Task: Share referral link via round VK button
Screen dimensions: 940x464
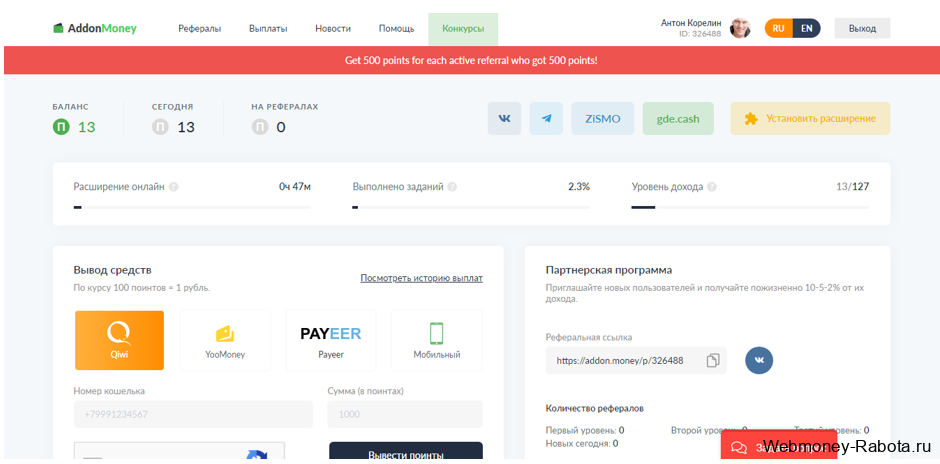Action: click(x=759, y=360)
